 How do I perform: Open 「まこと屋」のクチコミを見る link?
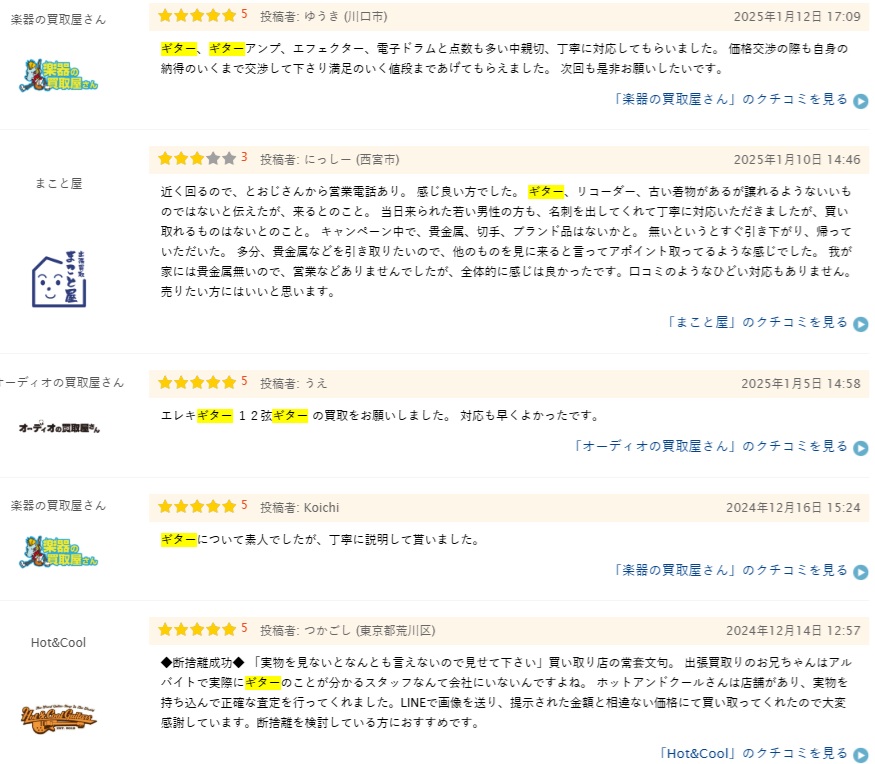[x=757, y=323]
